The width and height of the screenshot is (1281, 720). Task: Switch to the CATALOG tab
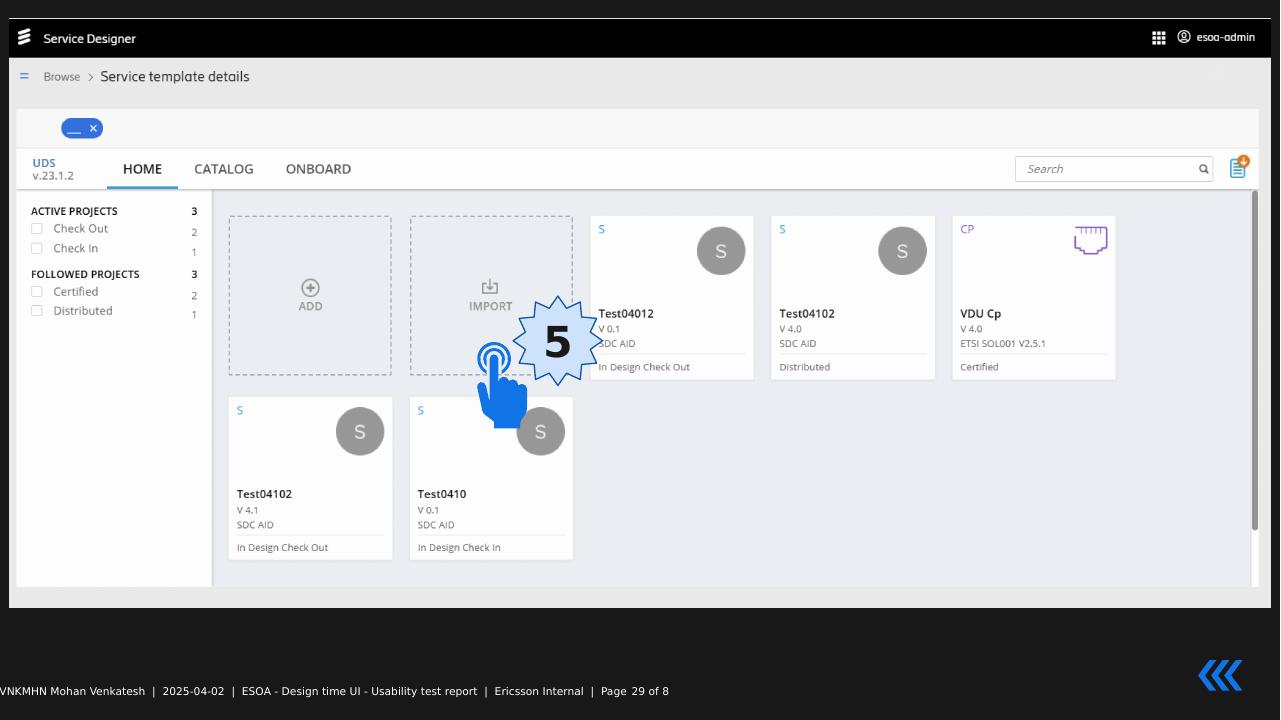tap(224, 169)
